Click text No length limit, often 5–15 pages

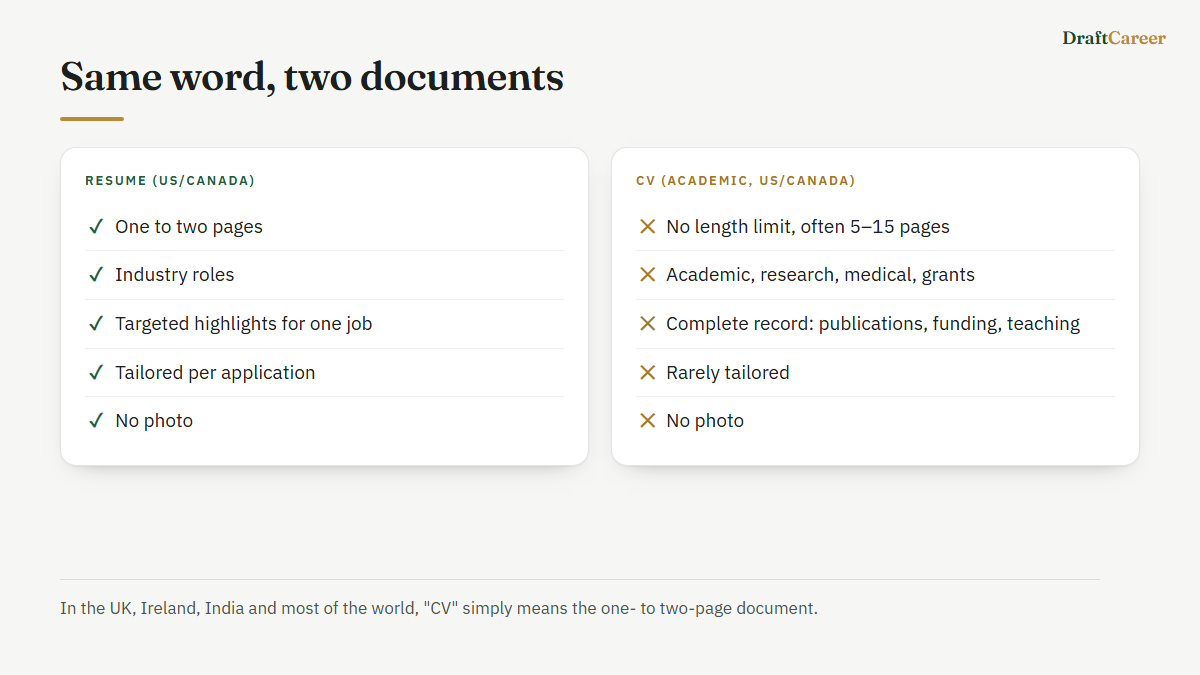(x=808, y=227)
